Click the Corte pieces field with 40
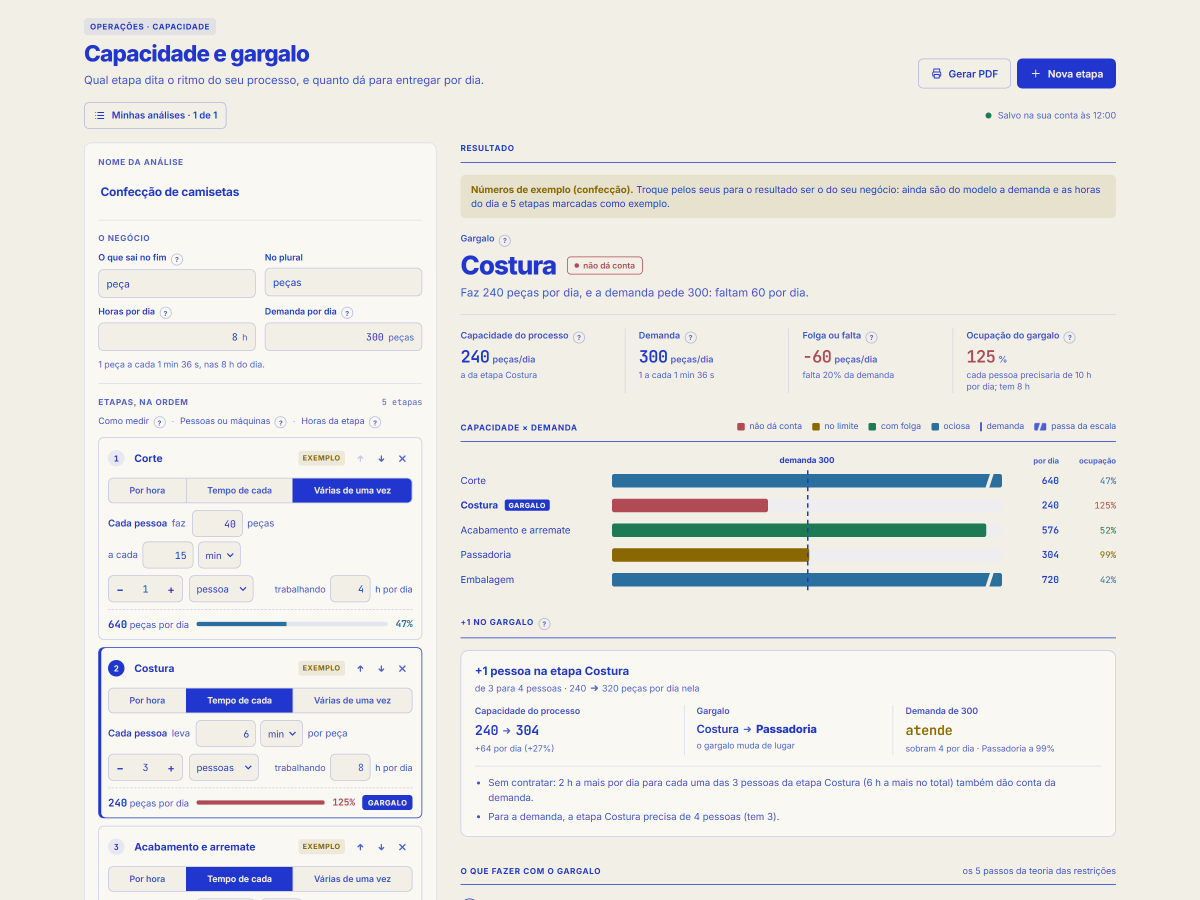This screenshot has width=1200, height=900. (217, 523)
